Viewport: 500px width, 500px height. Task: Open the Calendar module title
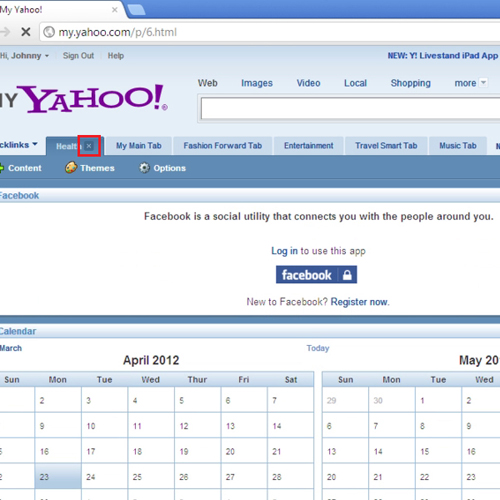(18, 331)
